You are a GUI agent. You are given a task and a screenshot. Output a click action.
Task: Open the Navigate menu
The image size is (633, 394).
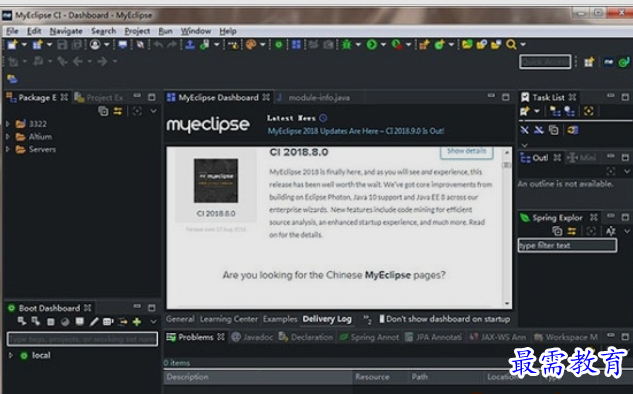[x=66, y=31]
